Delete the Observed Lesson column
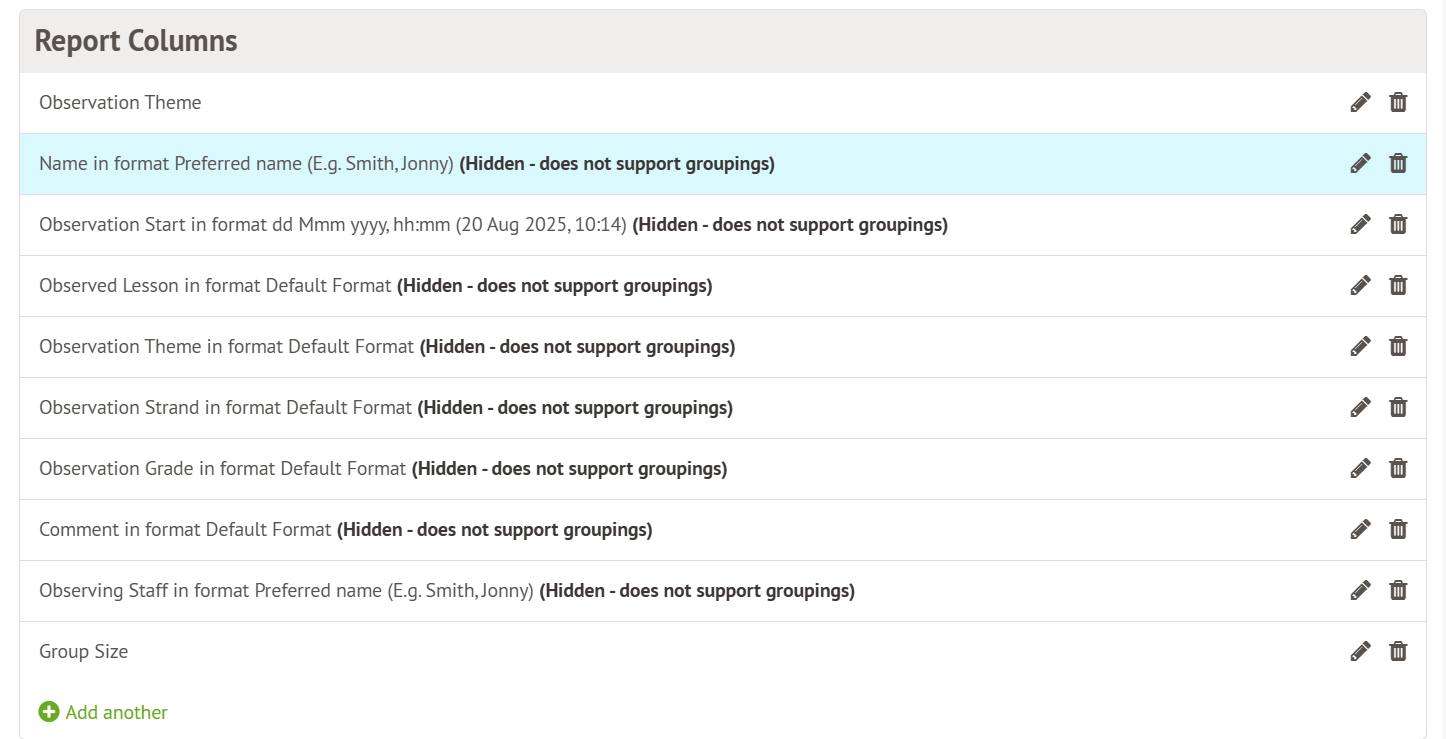 1398,285
